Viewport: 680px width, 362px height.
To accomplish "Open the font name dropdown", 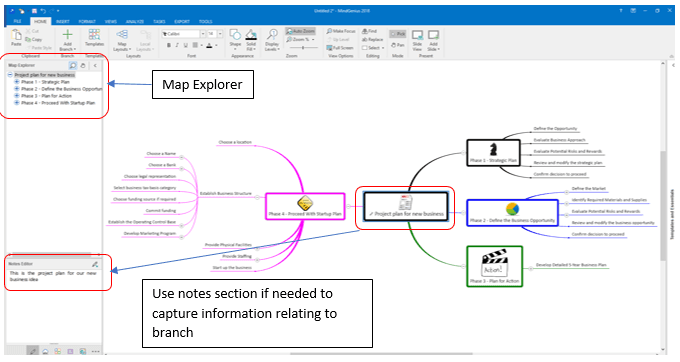I will pos(203,34).
